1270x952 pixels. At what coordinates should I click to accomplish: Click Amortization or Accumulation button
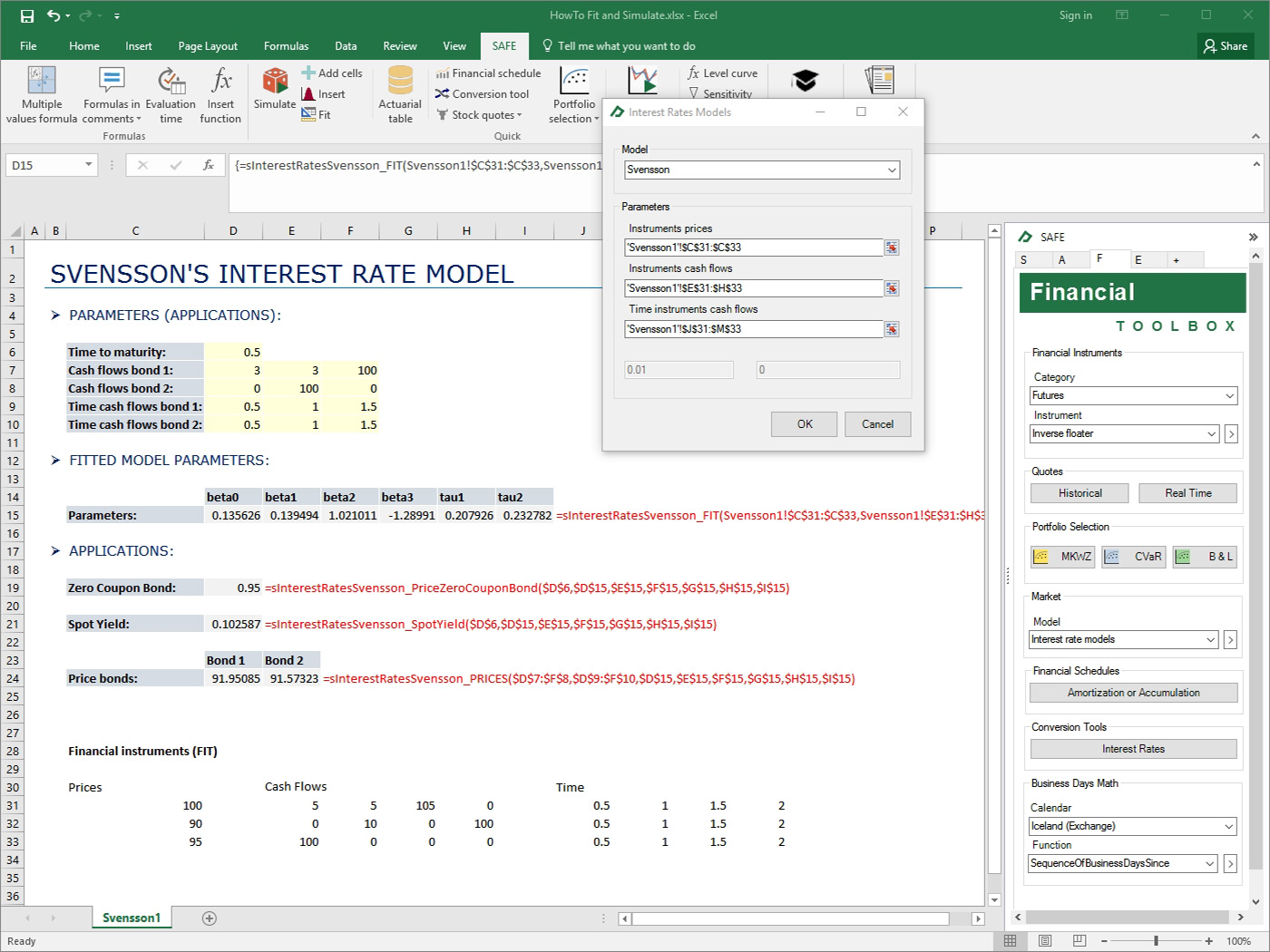click(x=1133, y=693)
